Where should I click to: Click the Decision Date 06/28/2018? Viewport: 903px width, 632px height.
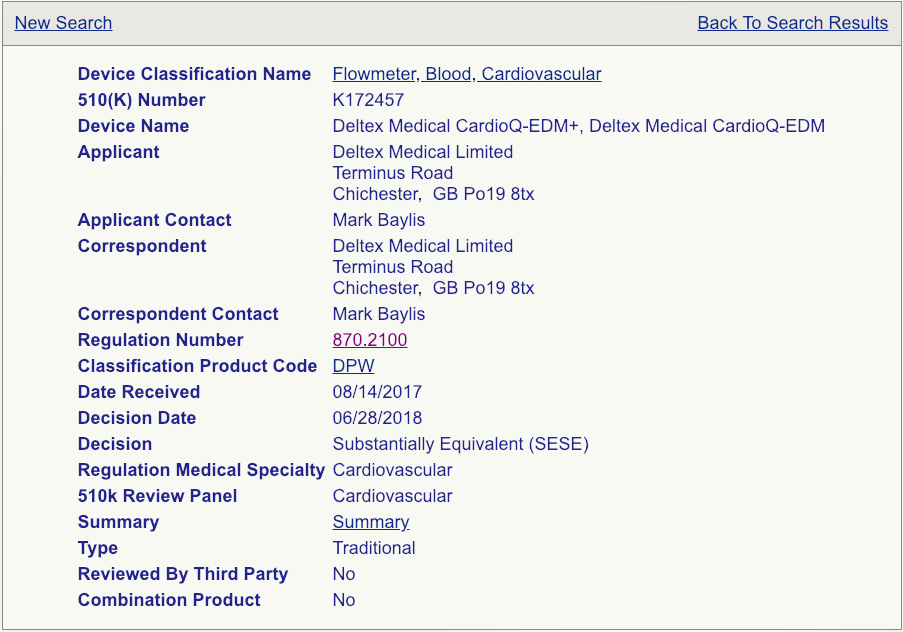click(377, 418)
